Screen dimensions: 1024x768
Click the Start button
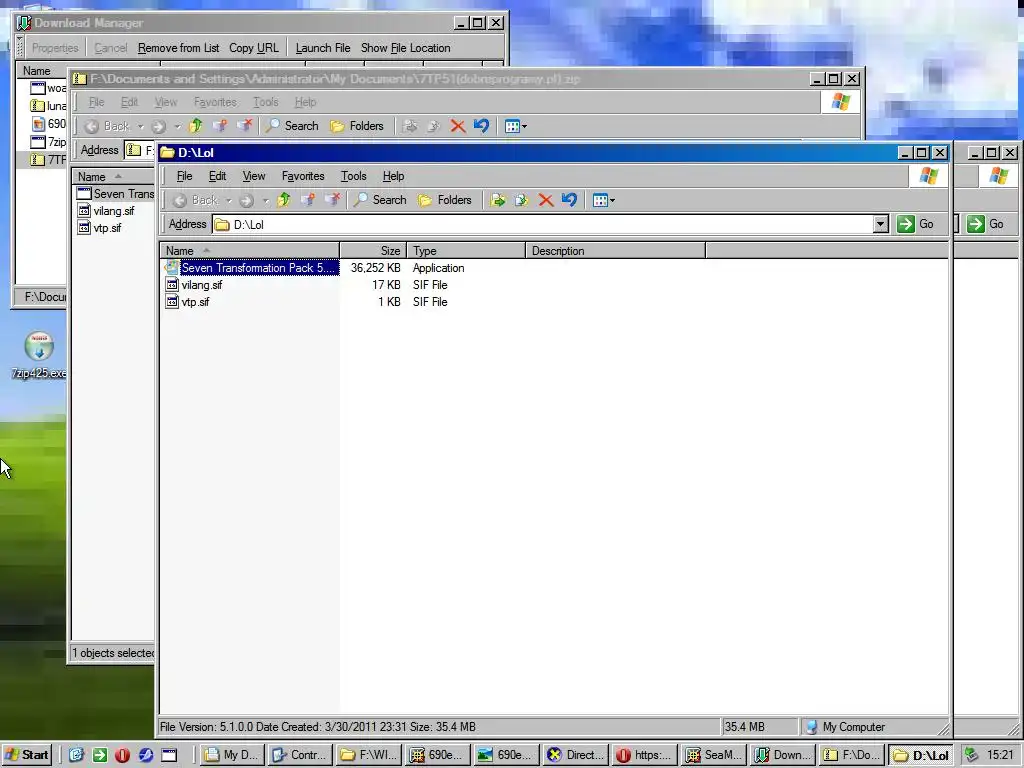[27, 755]
